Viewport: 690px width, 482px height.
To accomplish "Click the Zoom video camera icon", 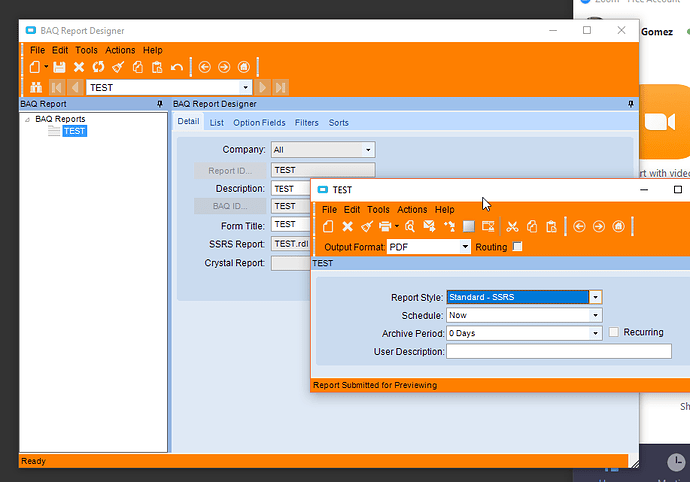I will click(x=660, y=122).
